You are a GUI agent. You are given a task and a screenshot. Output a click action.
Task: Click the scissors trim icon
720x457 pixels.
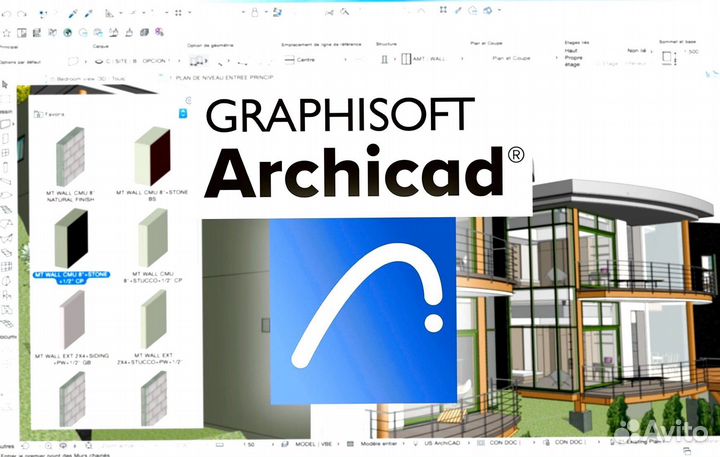(x=329, y=12)
